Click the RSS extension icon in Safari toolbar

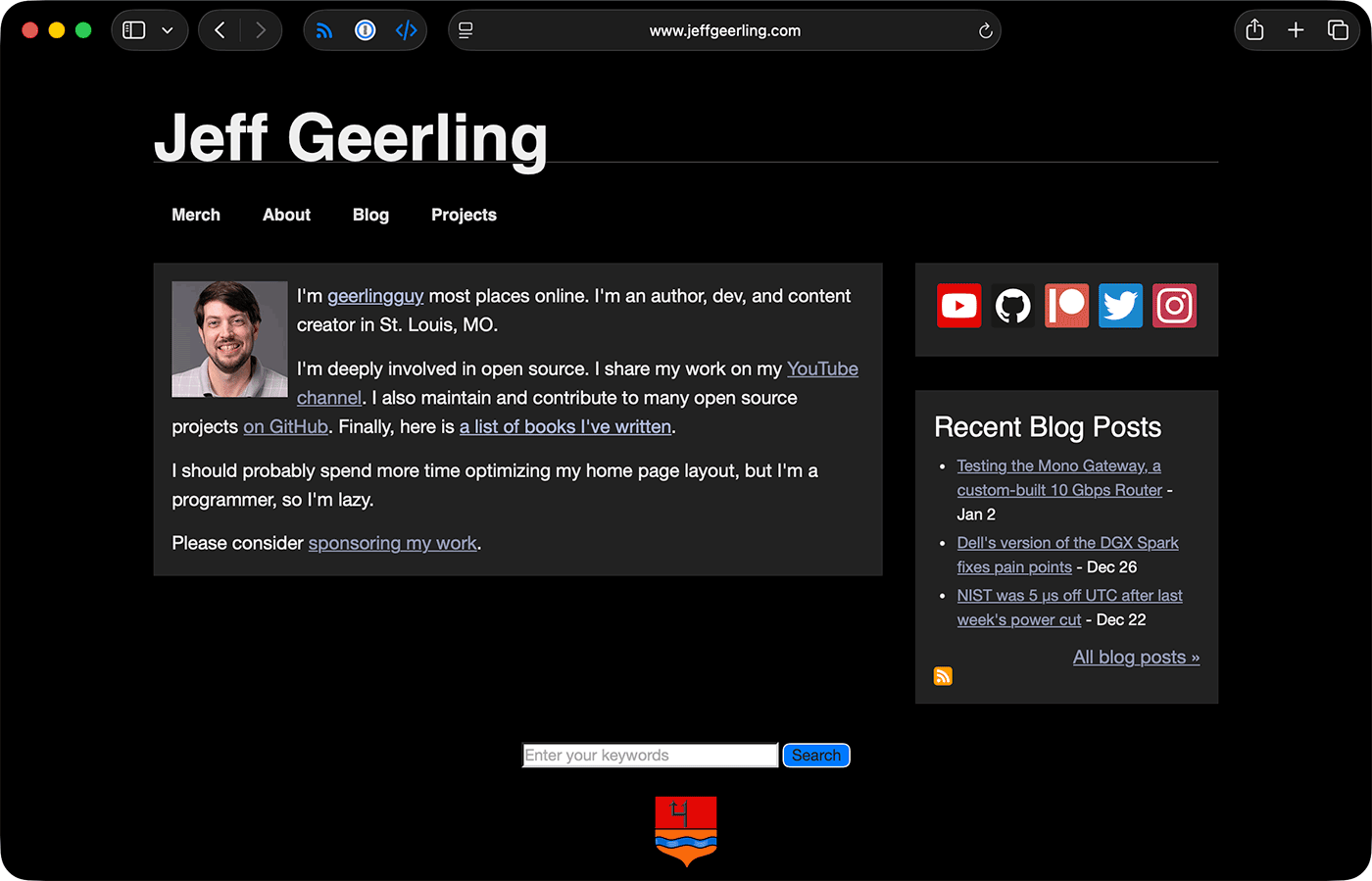point(324,30)
